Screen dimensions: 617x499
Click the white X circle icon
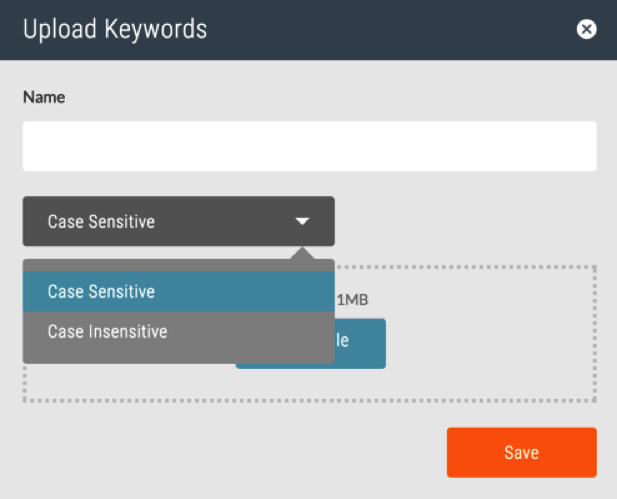pyautogui.click(x=586, y=29)
